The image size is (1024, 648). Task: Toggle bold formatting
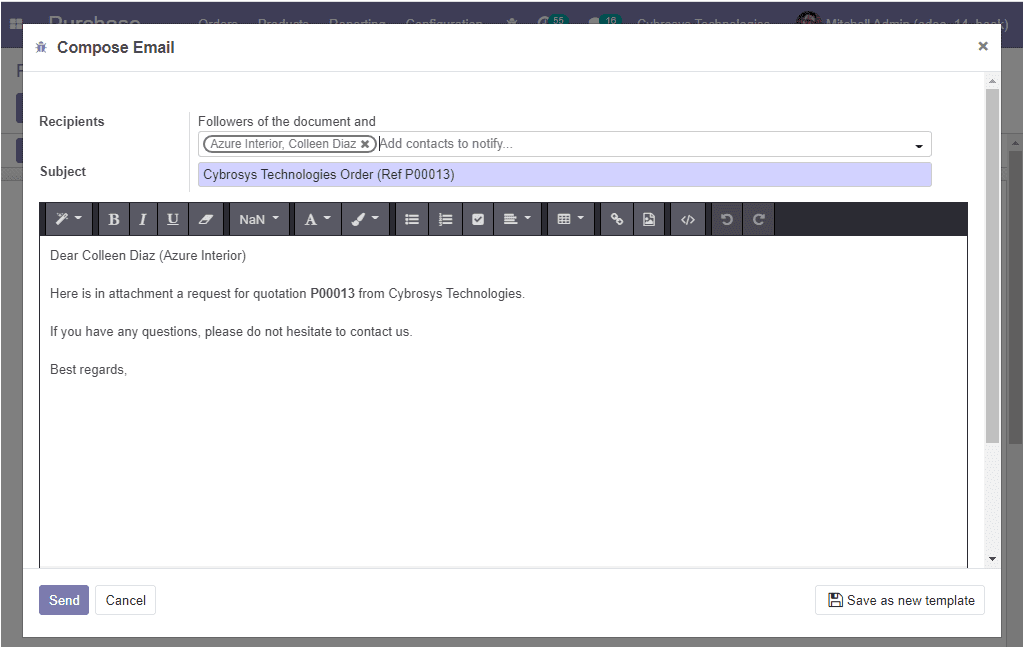[113, 219]
